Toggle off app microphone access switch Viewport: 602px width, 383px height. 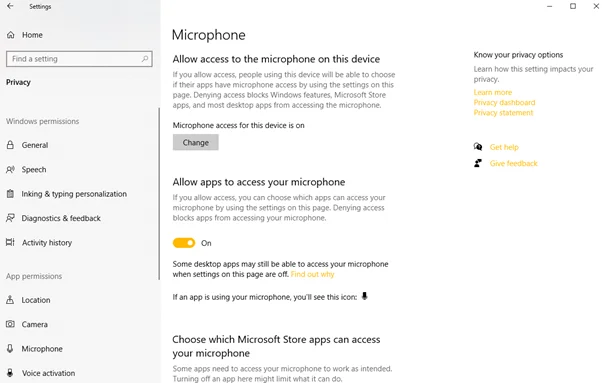click(x=184, y=243)
